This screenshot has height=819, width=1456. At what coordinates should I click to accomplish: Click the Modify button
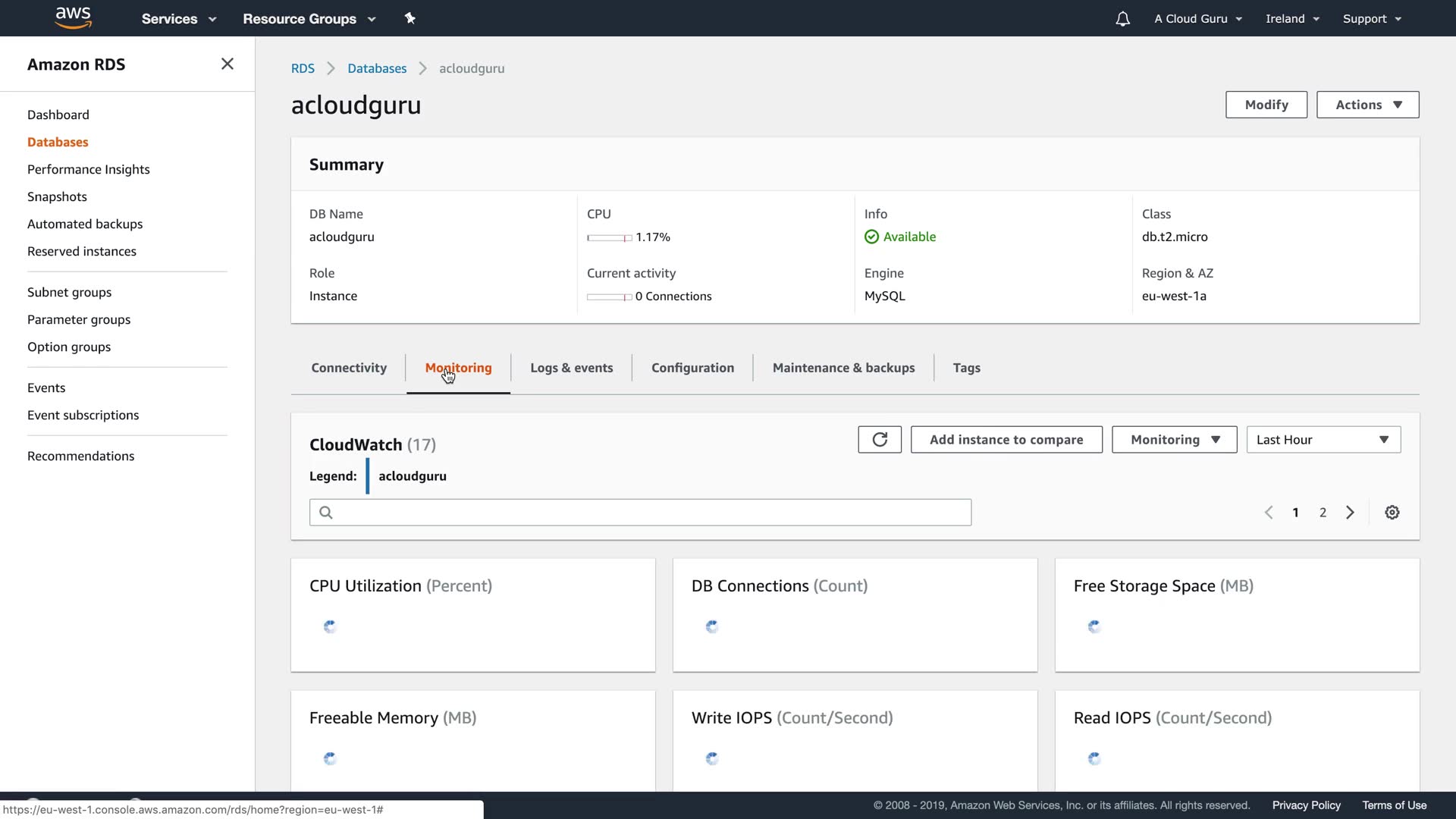click(1266, 105)
